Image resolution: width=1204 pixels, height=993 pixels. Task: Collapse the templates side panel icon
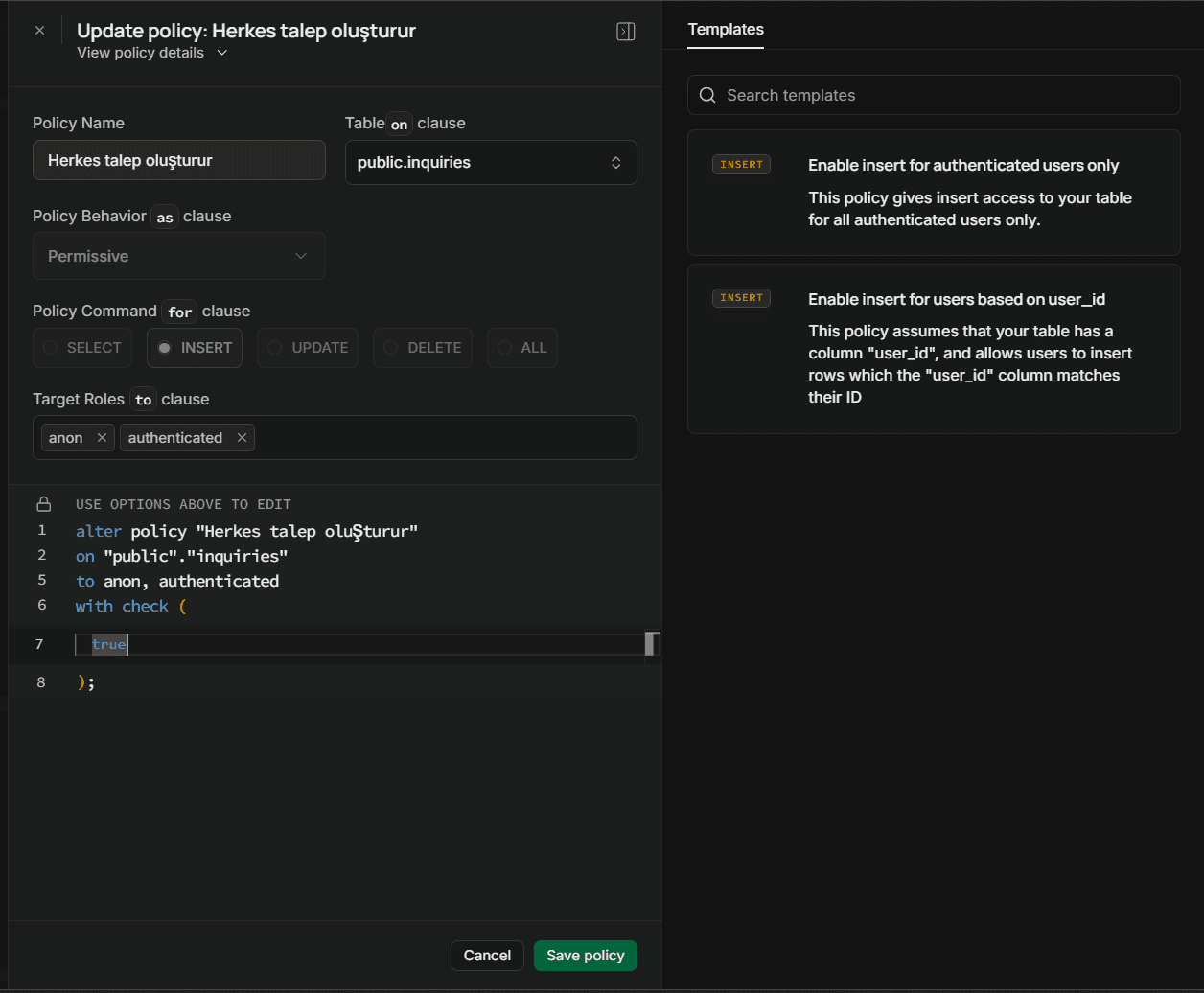point(626,32)
